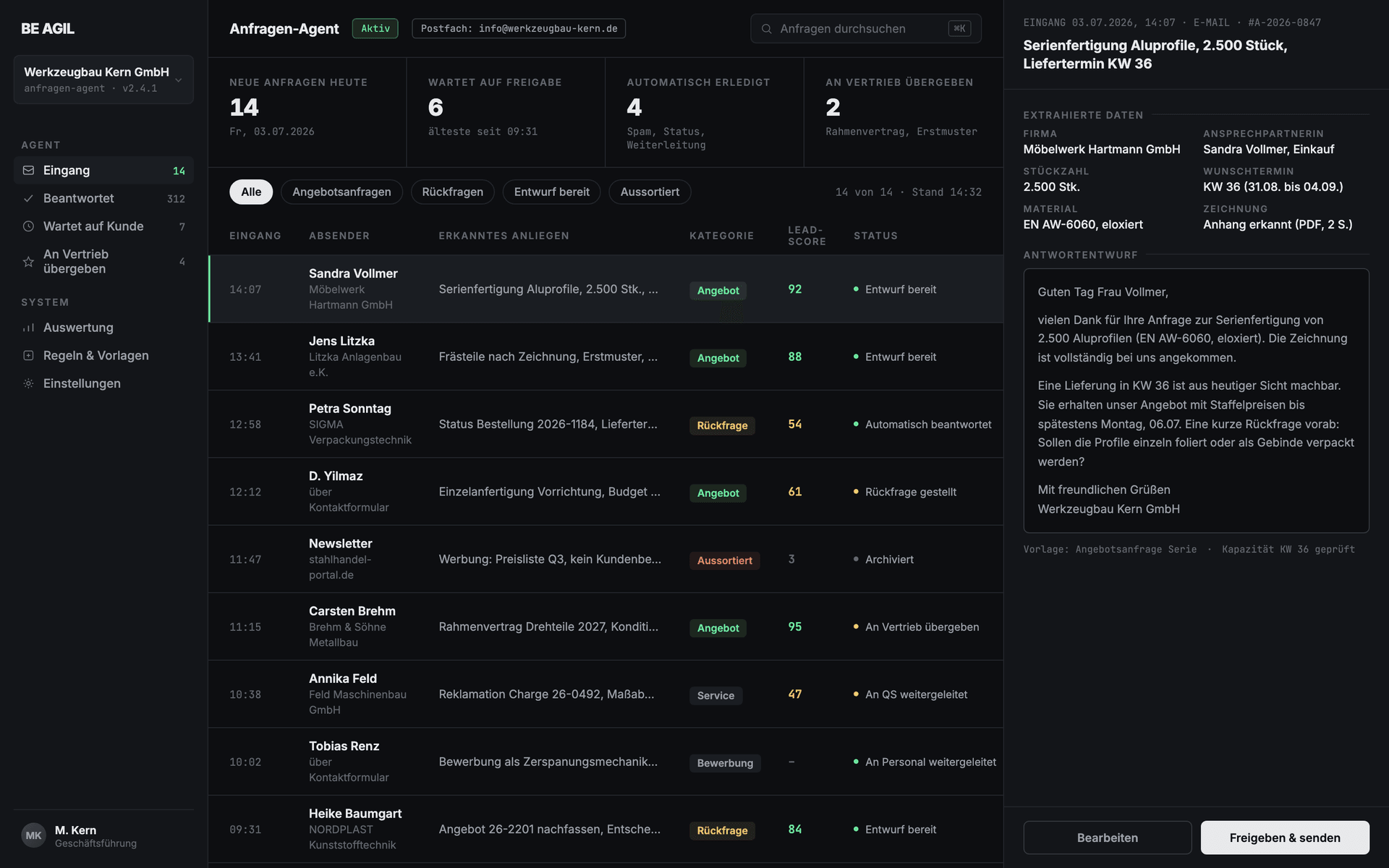Screen dimensions: 1389x868
Task: Click the Zeichnung Anhang erkannt value
Action: pyautogui.click(x=1278, y=224)
